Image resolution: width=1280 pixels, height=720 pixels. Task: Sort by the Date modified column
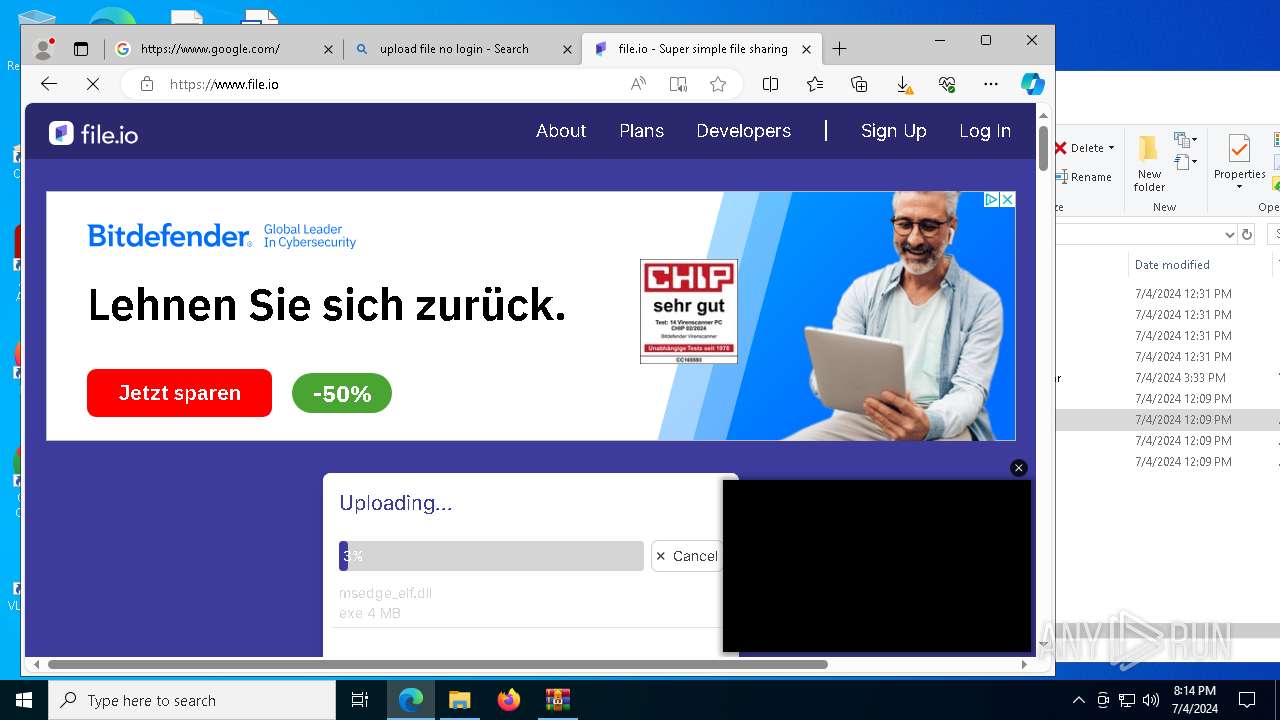click(1172, 265)
